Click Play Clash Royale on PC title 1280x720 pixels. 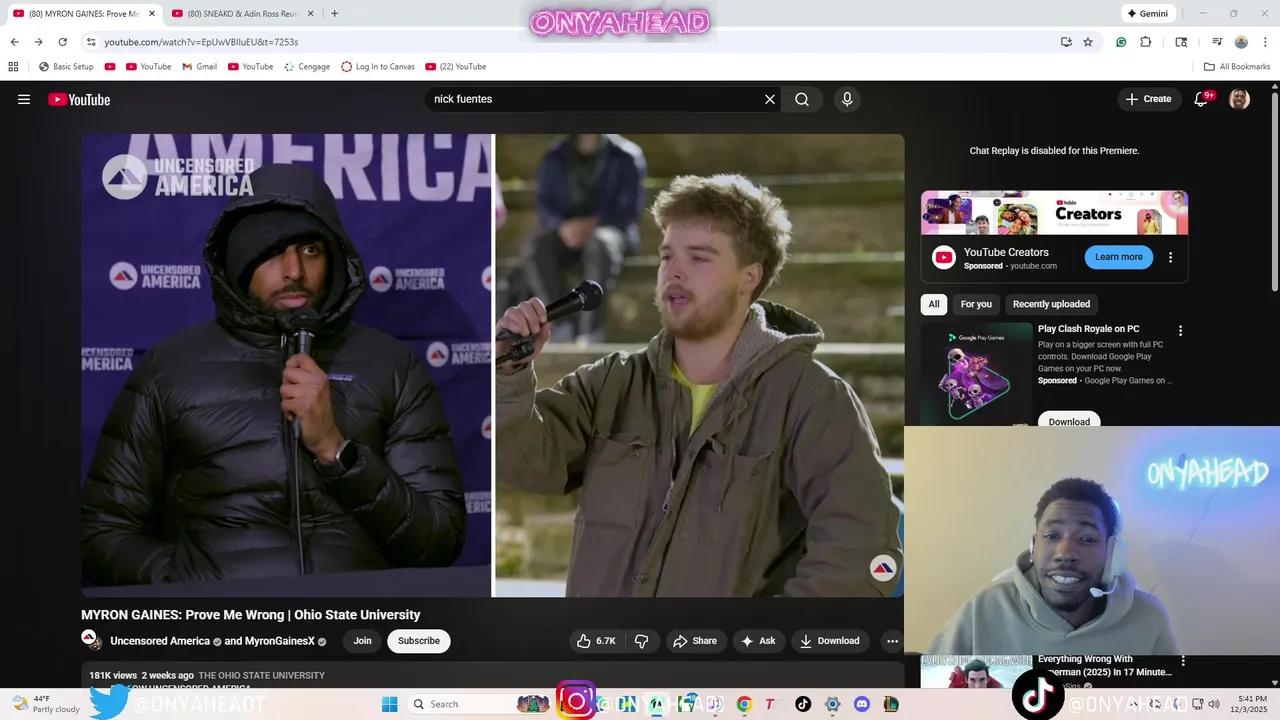(x=1088, y=329)
